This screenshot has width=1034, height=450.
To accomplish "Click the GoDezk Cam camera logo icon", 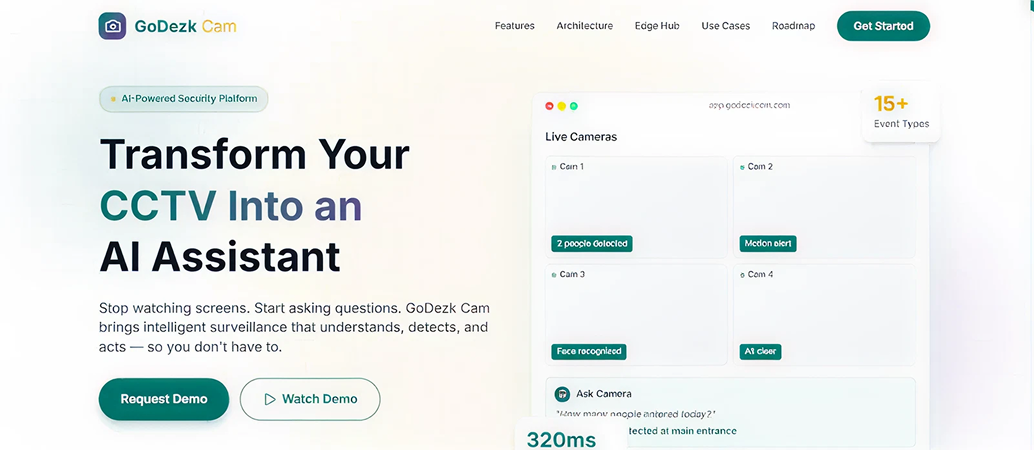I will click(113, 26).
